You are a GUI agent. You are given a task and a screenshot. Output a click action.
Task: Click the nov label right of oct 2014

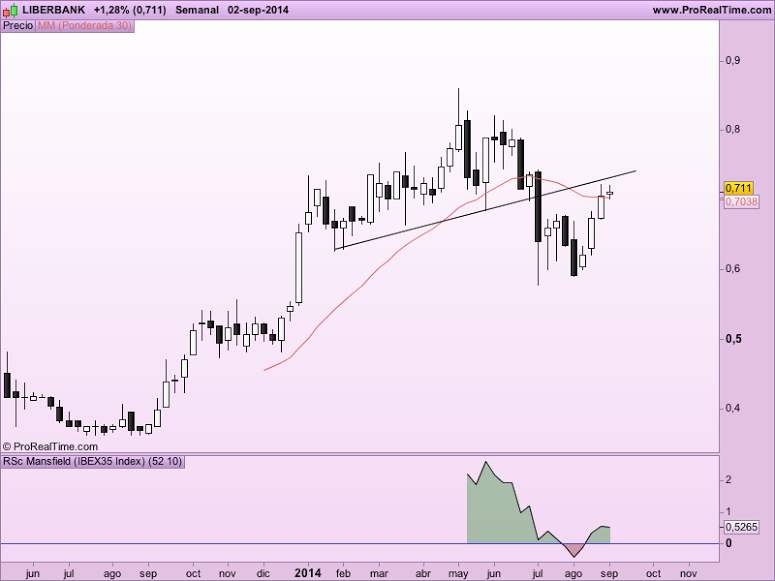point(689,574)
